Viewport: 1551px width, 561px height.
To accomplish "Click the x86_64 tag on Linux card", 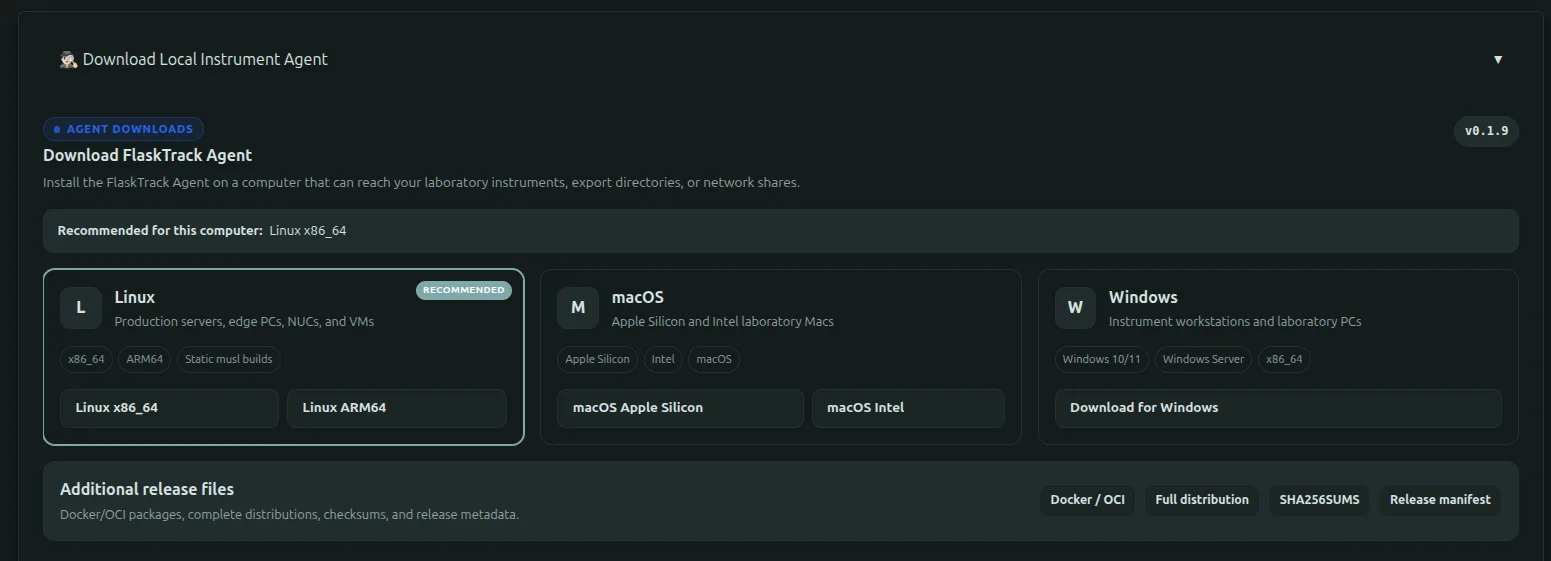I will [86, 360].
